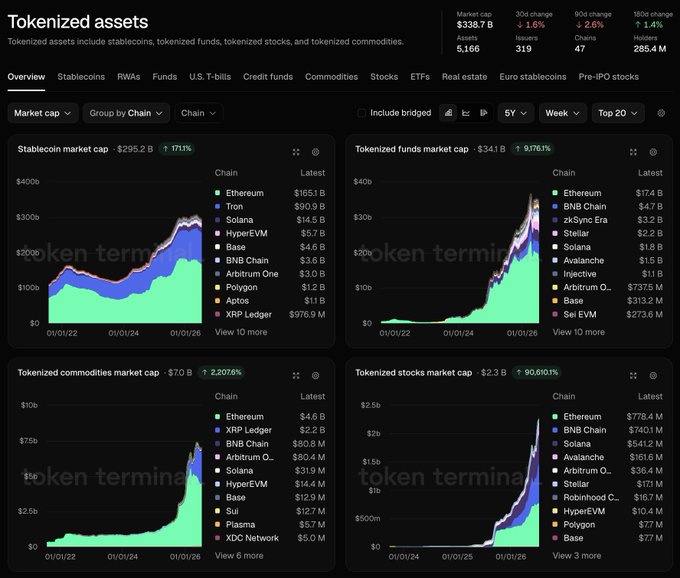This screenshot has height=578, width=680.
Task: Open the Week interval dropdown
Action: (x=562, y=113)
